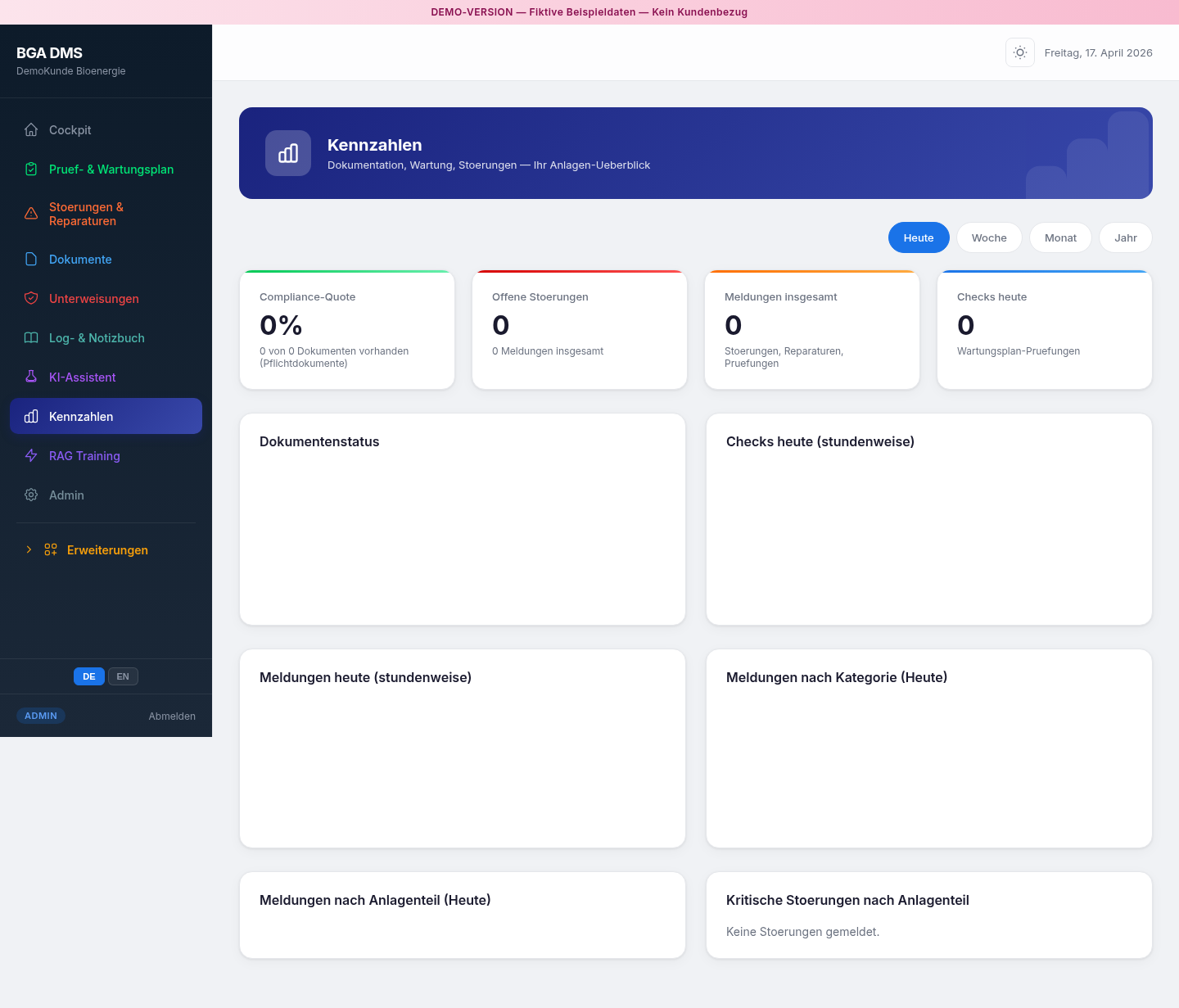Screen dimensions: 1179x1008
Task: Click the Log- & Notizbuch book icon
Action: pyautogui.click(x=31, y=337)
